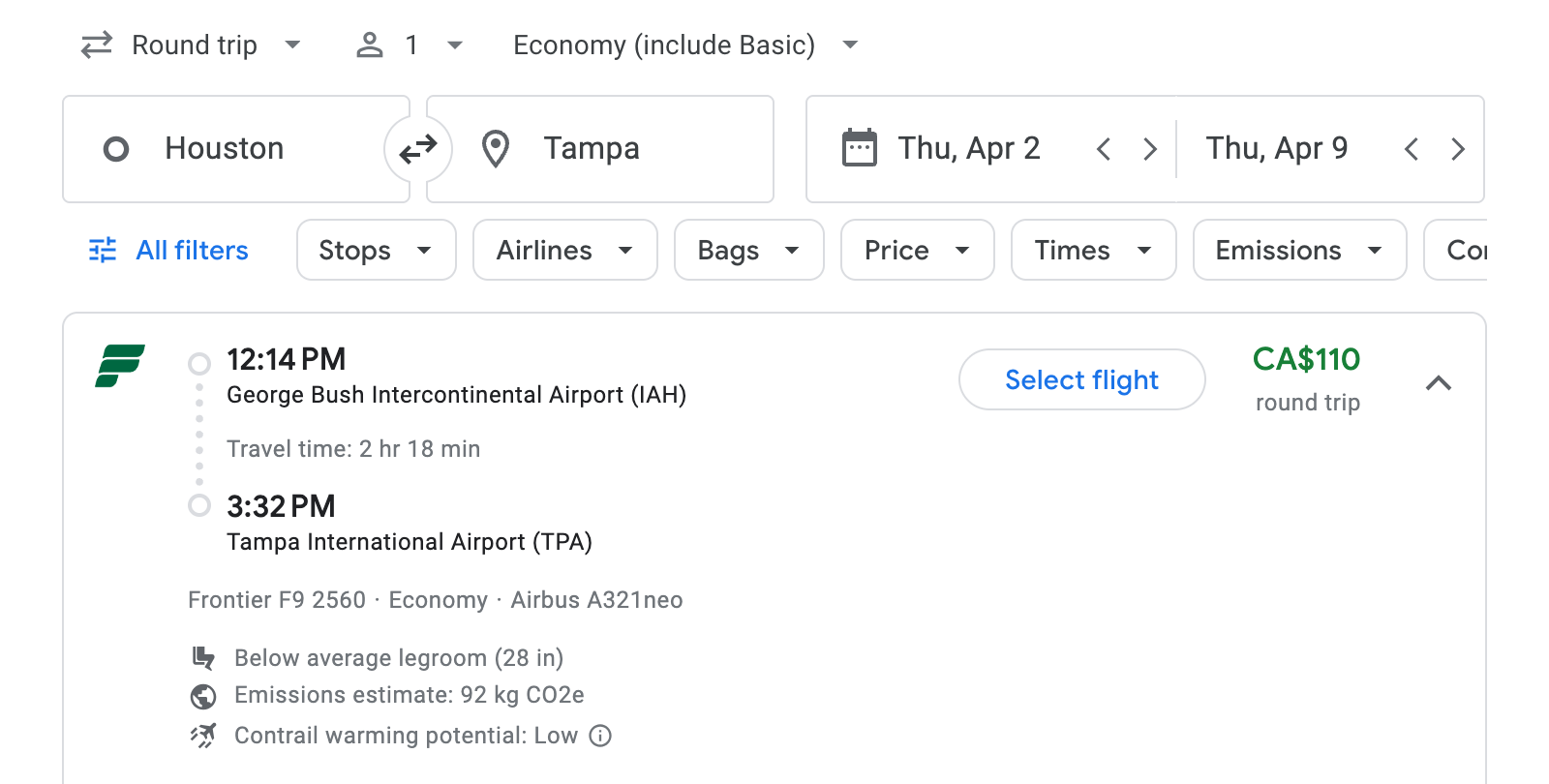Click the globe icon beside the emissions estimate

tap(203, 695)
